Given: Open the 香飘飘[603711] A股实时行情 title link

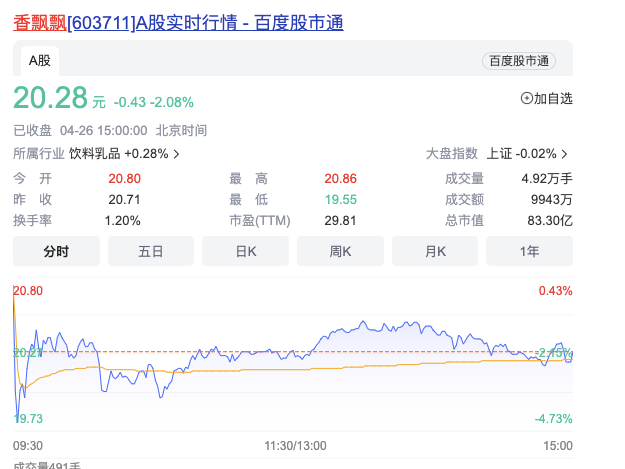Looking at the screenshot, I should (x=178, y=21).
